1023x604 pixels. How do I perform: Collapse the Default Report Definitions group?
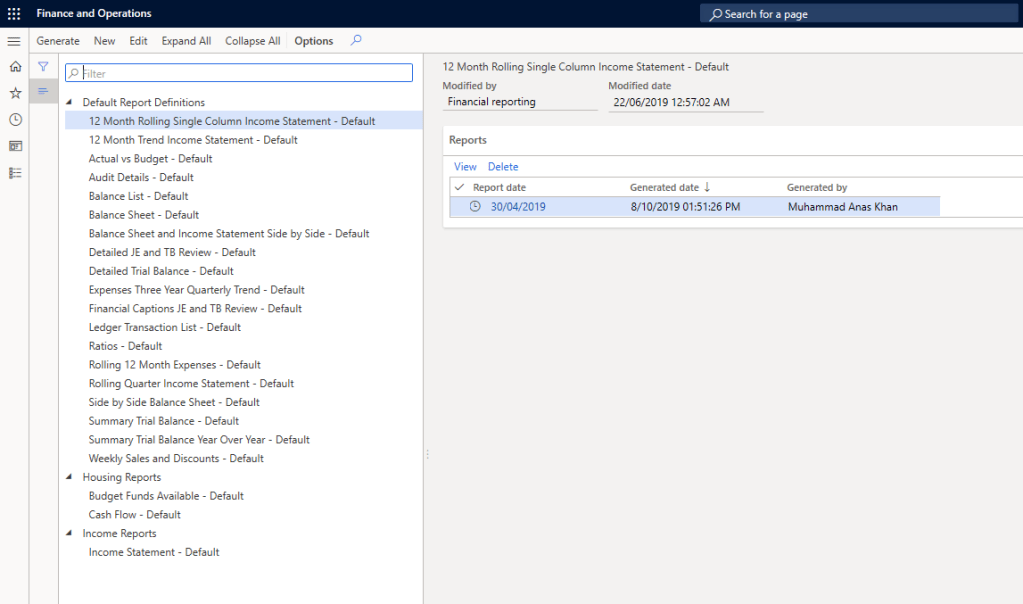(x=70, y=102)
